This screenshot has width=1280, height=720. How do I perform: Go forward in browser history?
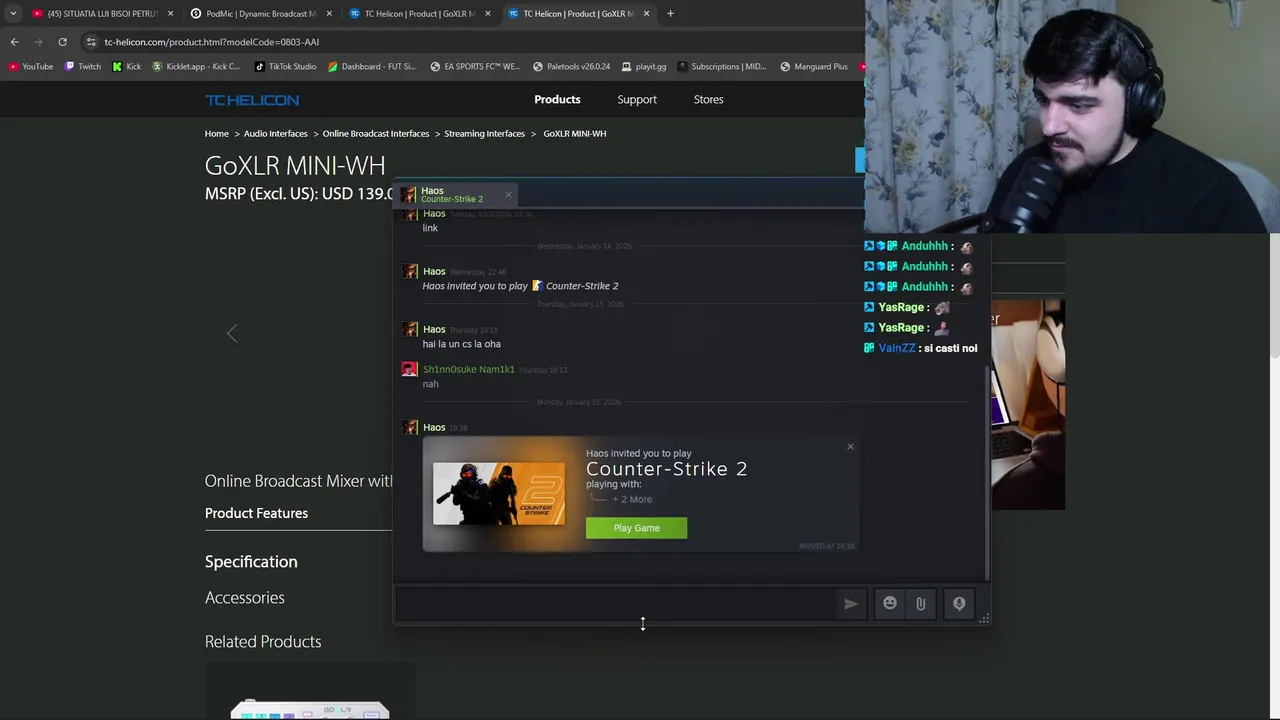pyautogui.click(x=38, y=42)
